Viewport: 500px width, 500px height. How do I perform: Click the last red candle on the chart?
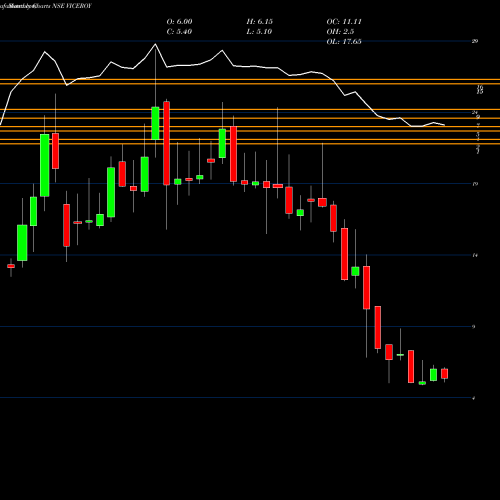click(x=445, y=374)
